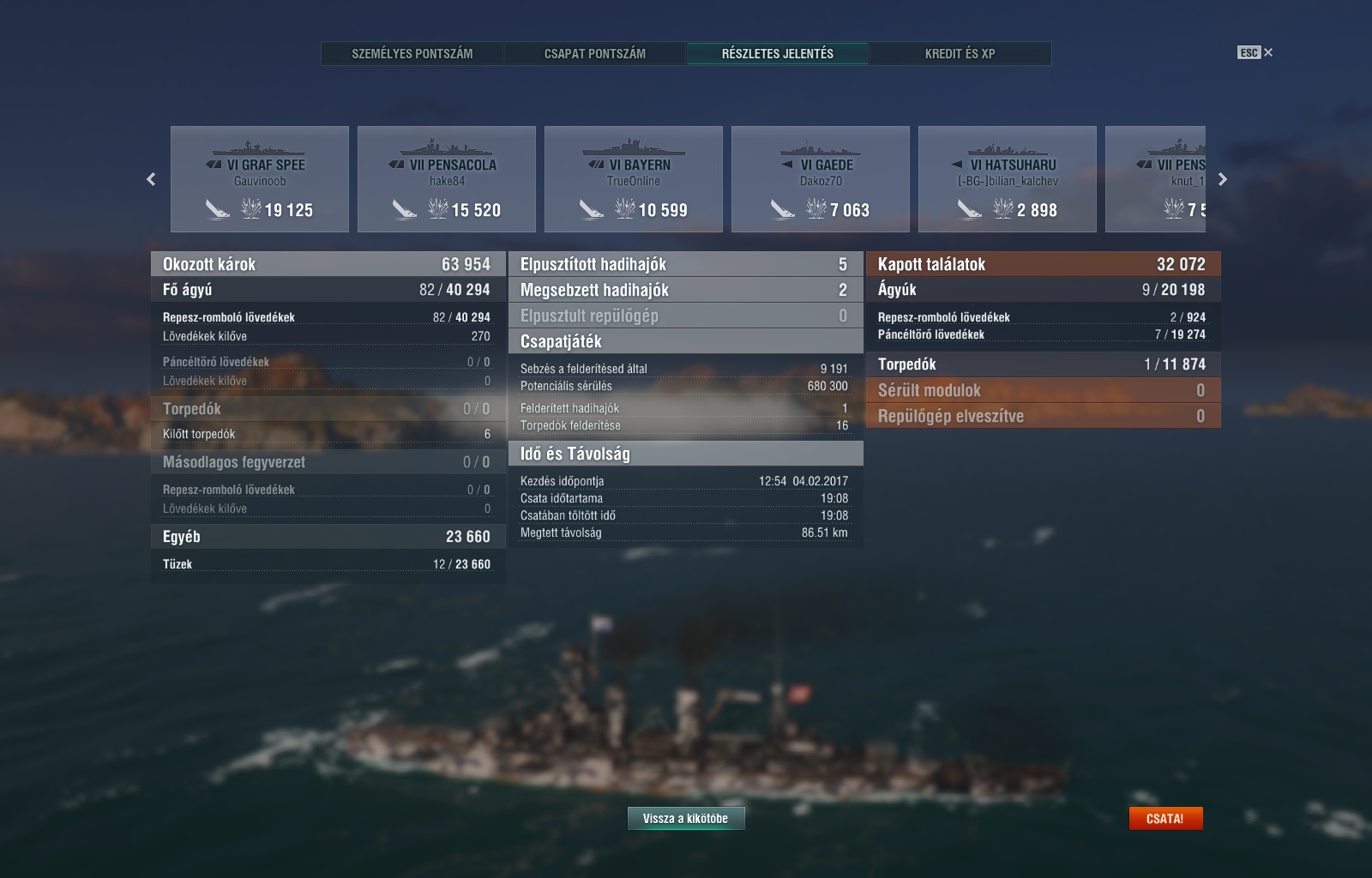Click the sunk ship icon on Gaede card
This screenshot has width=1372, height=878.
(x=782, y=209)
